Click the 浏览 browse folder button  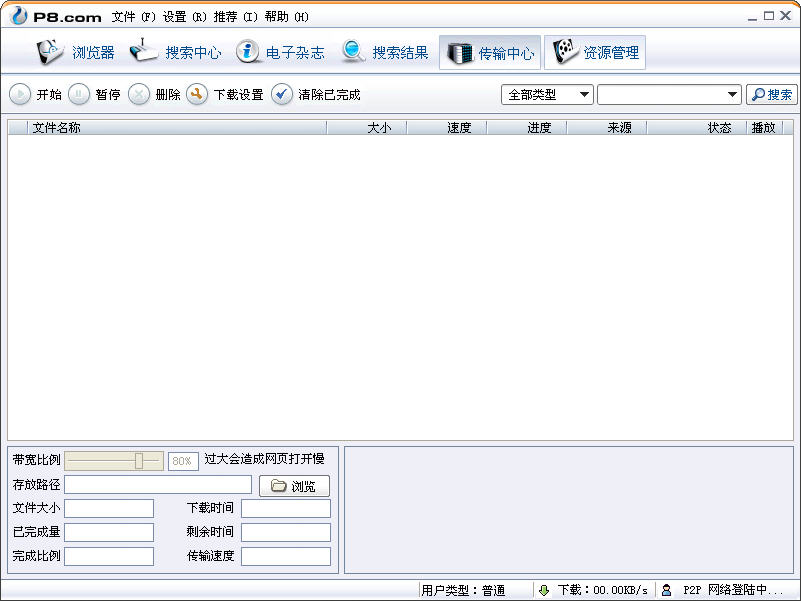(294, 486)
